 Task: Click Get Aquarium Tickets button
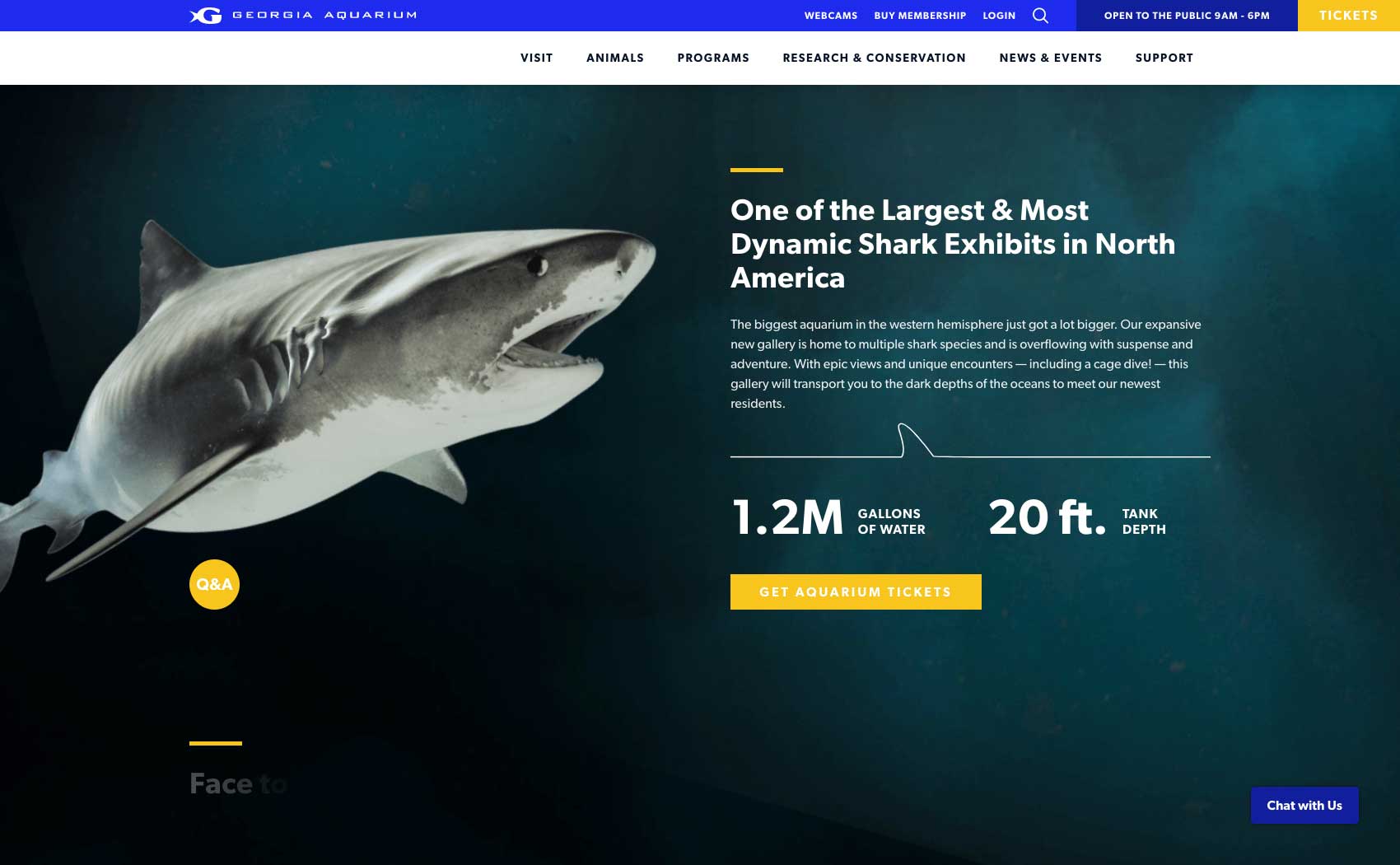(x=856, y=591)
